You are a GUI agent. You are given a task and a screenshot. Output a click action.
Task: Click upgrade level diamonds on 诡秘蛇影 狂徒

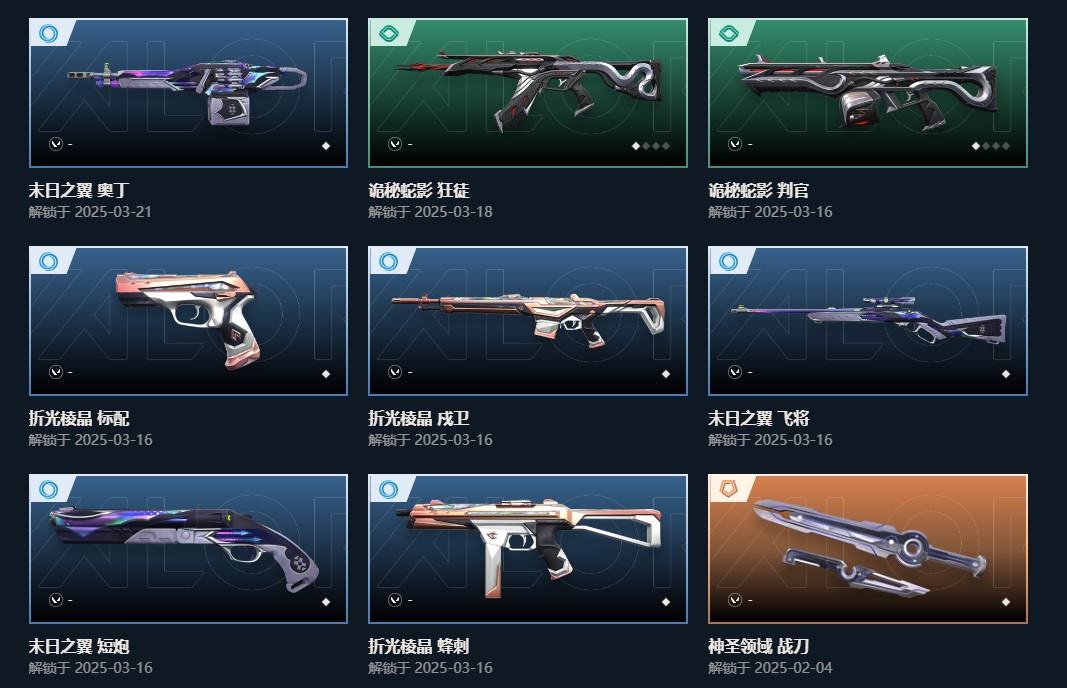(651, 146)
